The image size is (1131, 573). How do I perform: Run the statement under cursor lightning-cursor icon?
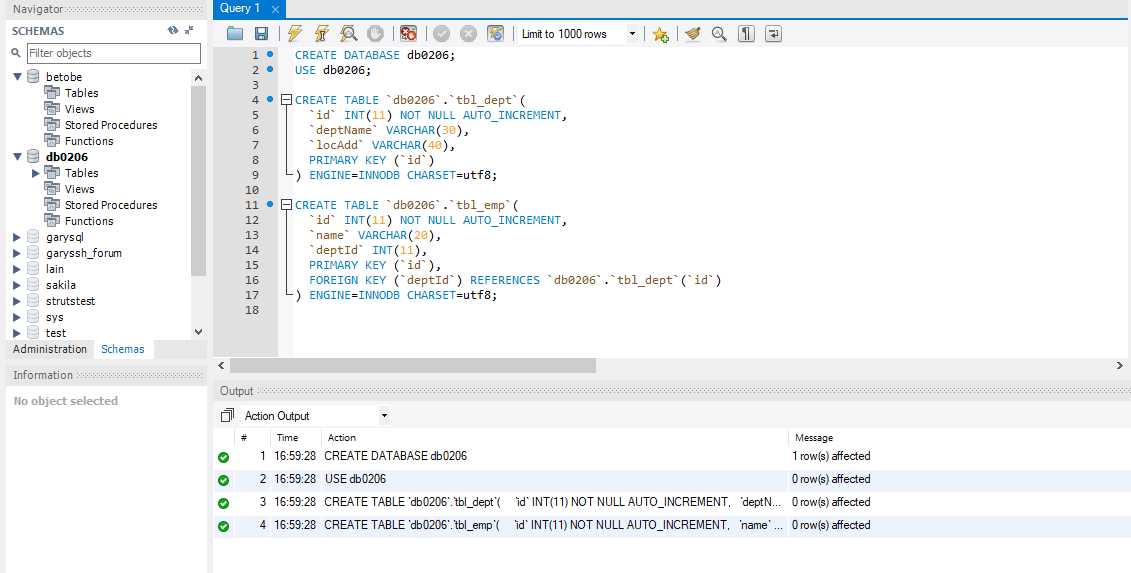322,34
